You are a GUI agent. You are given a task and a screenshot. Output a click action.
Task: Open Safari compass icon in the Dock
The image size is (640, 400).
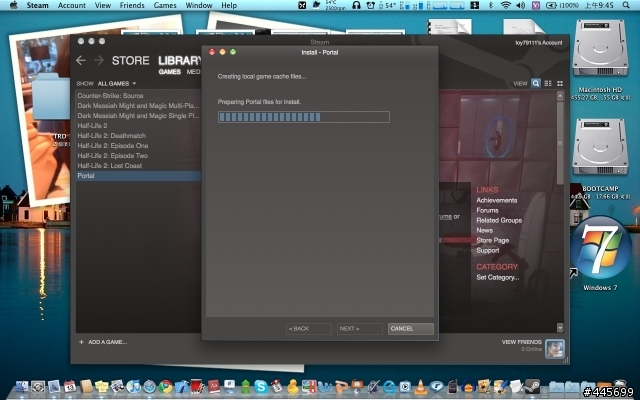click(149, 387)
